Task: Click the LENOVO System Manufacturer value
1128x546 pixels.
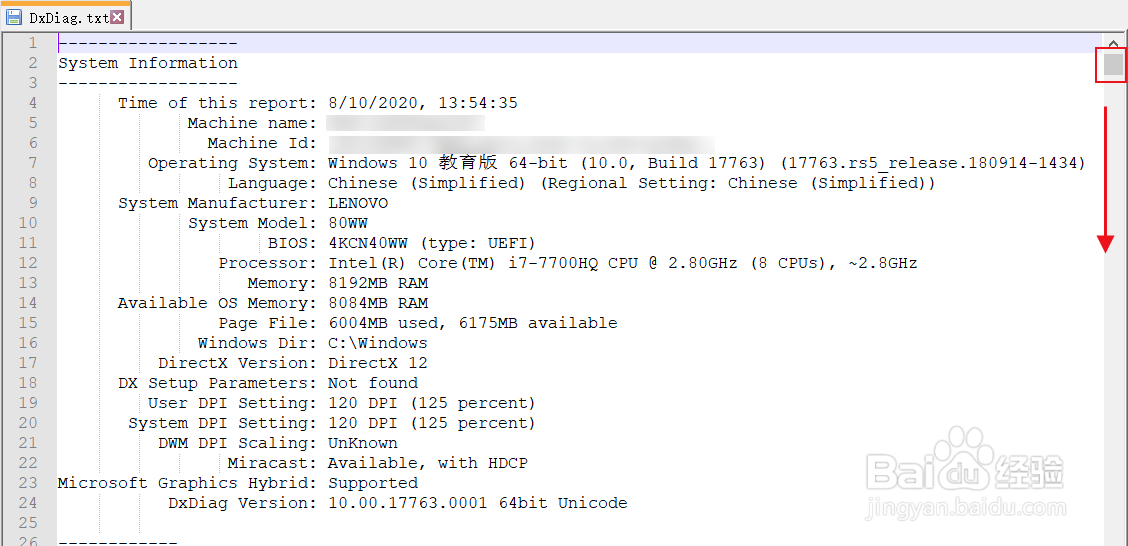Action: [x=358, y=204]
